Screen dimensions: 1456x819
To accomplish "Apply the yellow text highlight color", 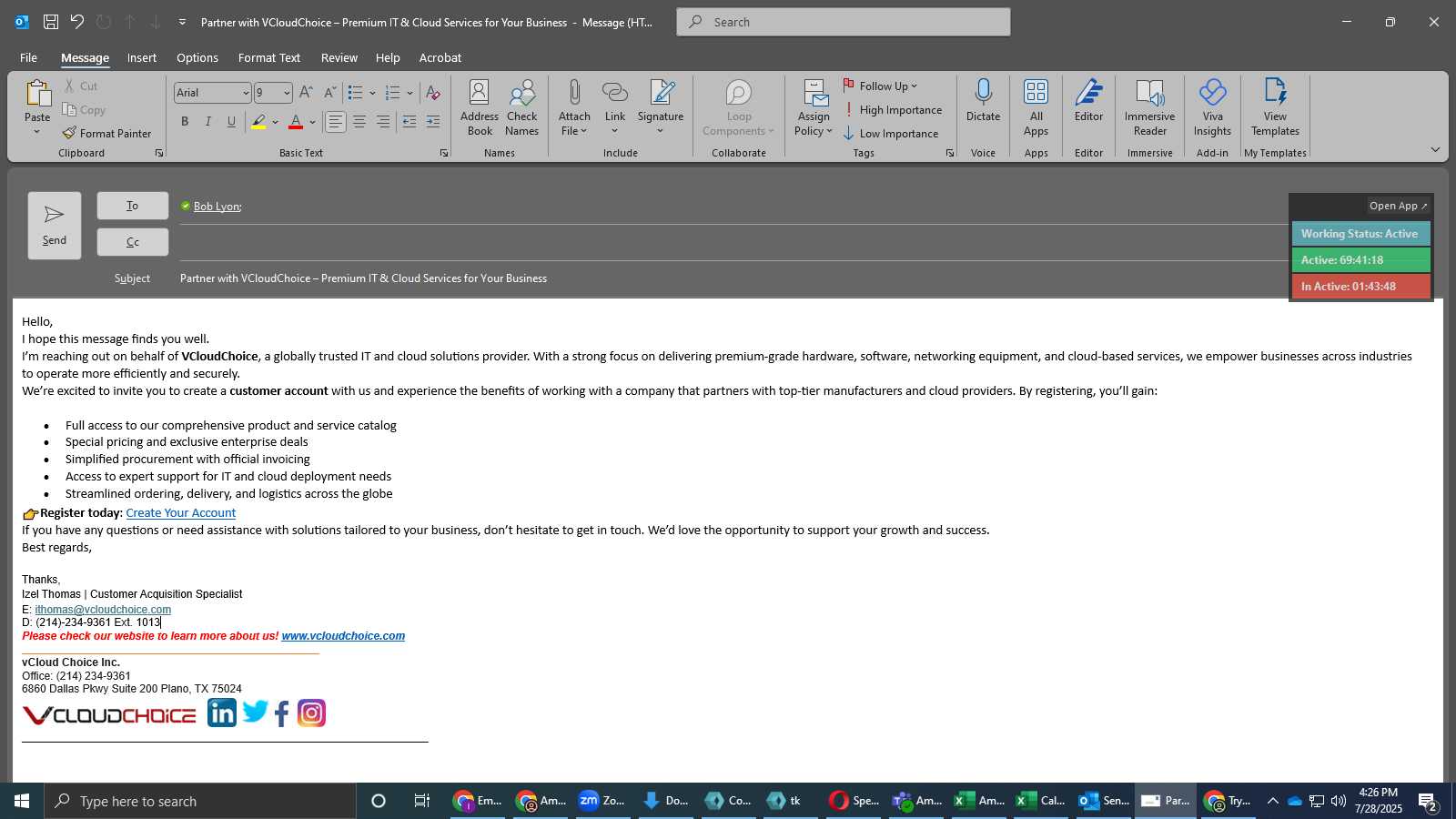I will [x=258, y=121].
